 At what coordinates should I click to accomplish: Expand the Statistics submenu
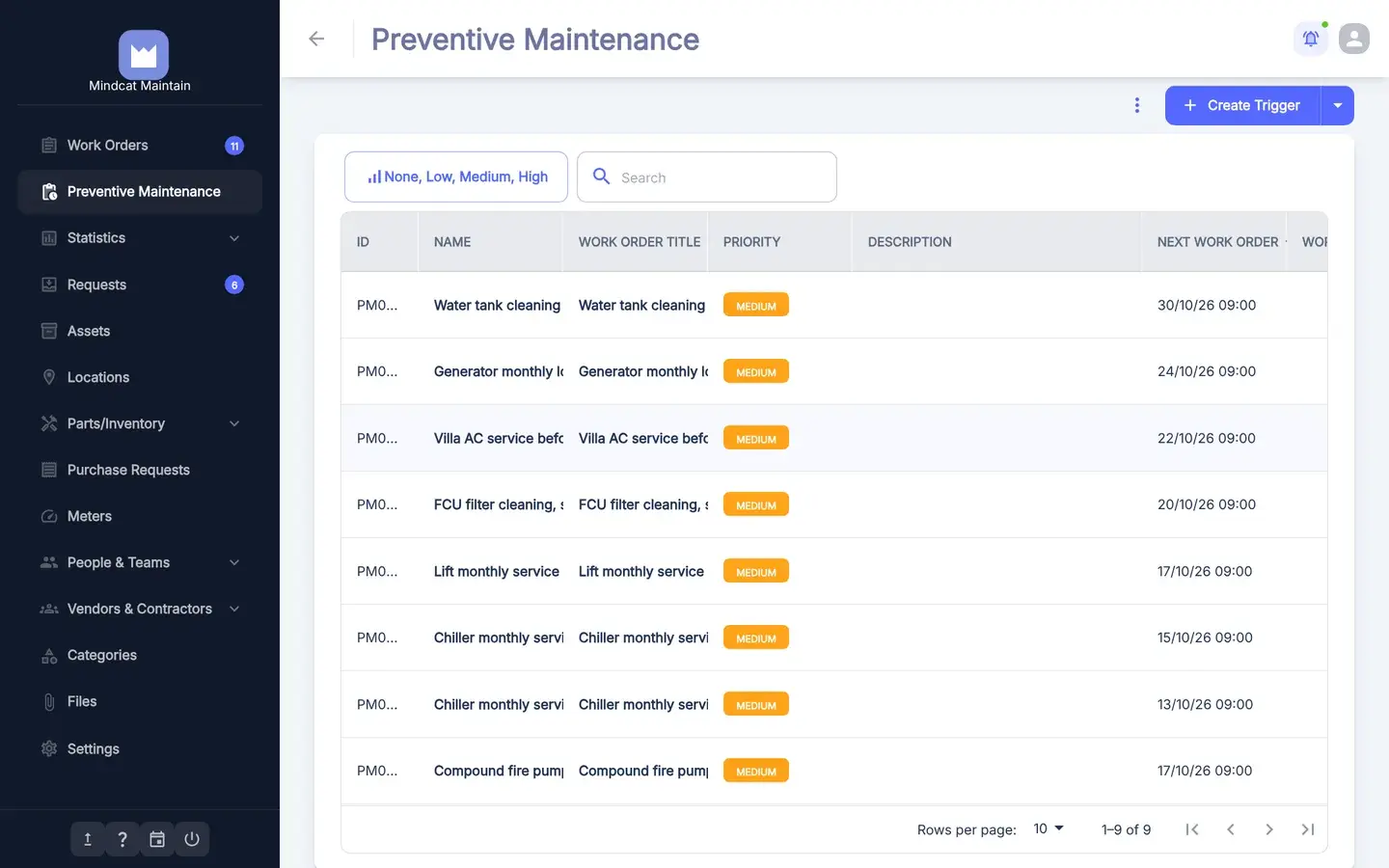pos(234,238)
